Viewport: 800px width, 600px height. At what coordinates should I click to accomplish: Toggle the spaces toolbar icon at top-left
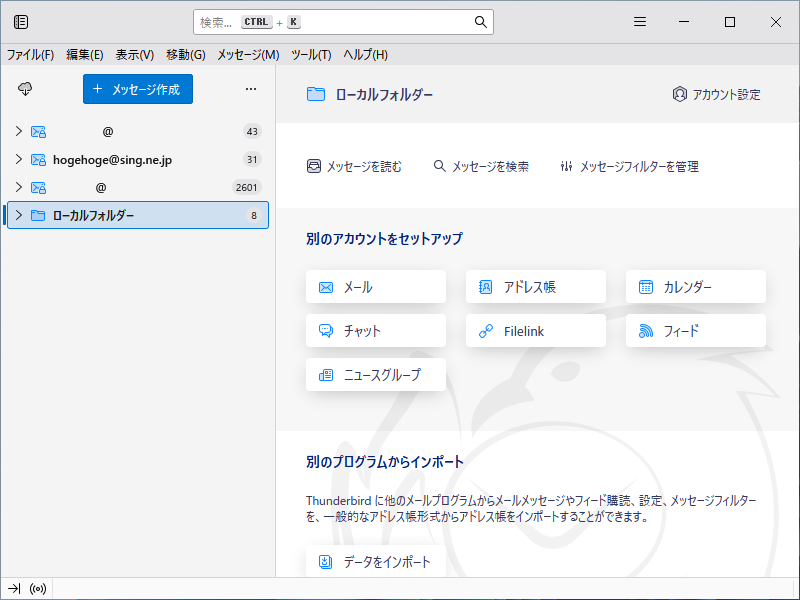(21, 22)
